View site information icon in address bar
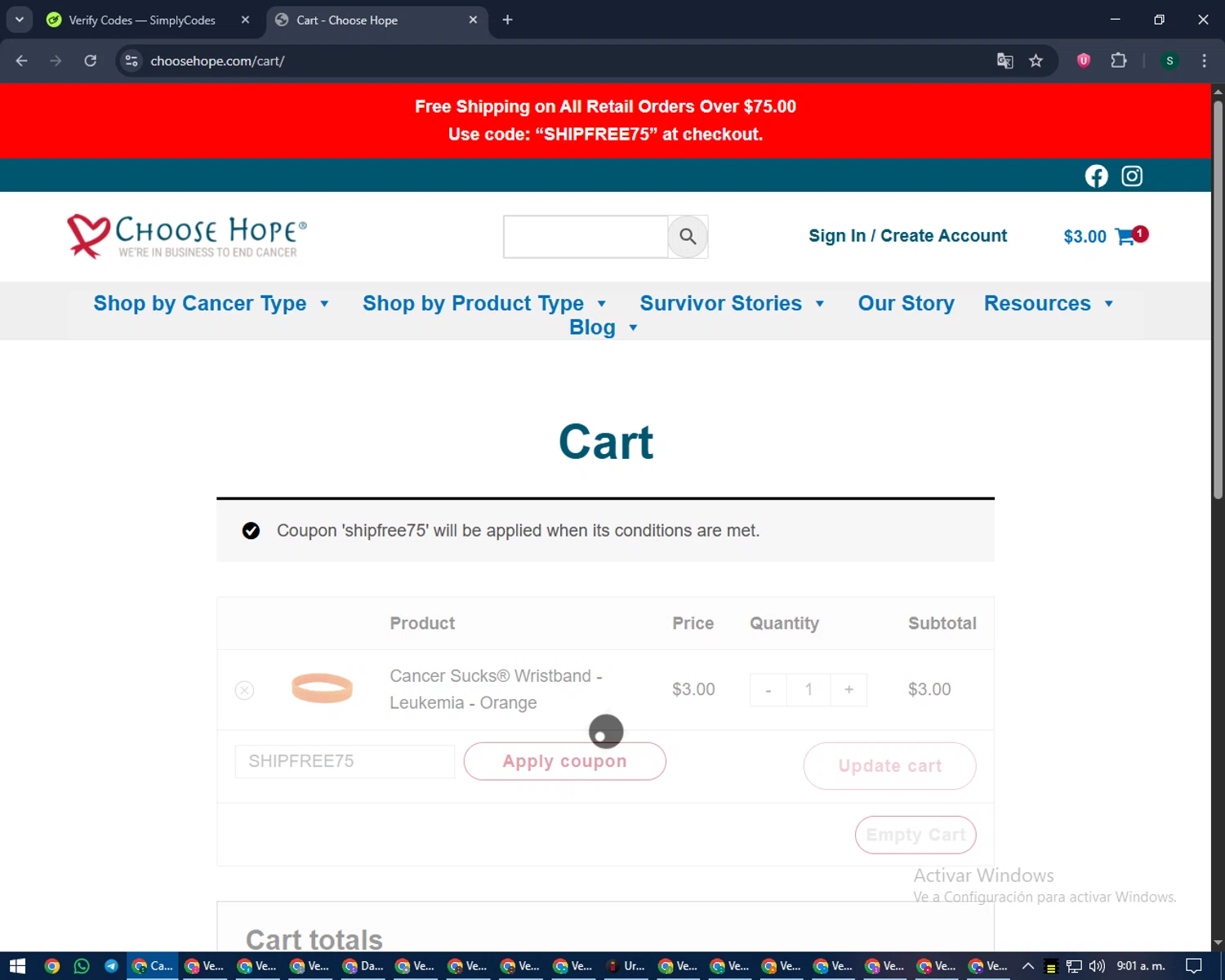The width and height of the screenshot is (1225, 980). click(x=131, y=60)
